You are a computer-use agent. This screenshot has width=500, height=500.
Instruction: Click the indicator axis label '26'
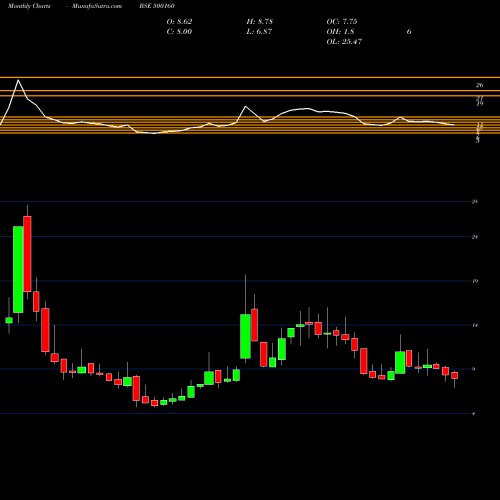tap(479, 85)
